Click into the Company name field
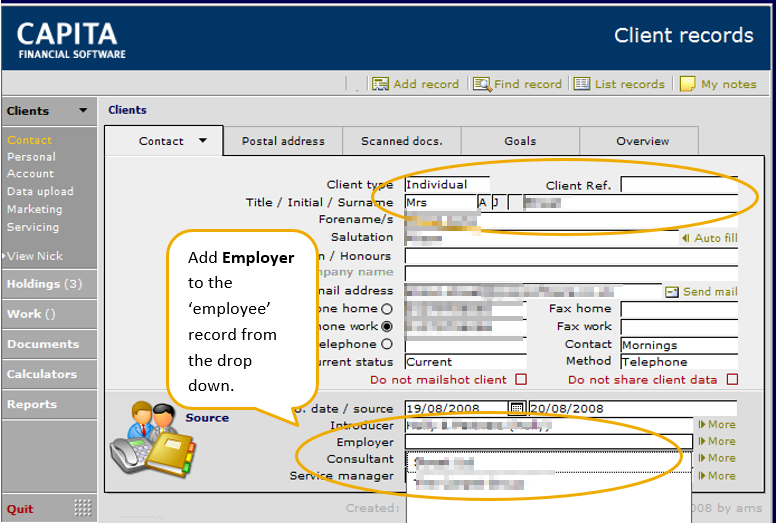This screenshot has width=781, height=523. click(x=571, y=273)
